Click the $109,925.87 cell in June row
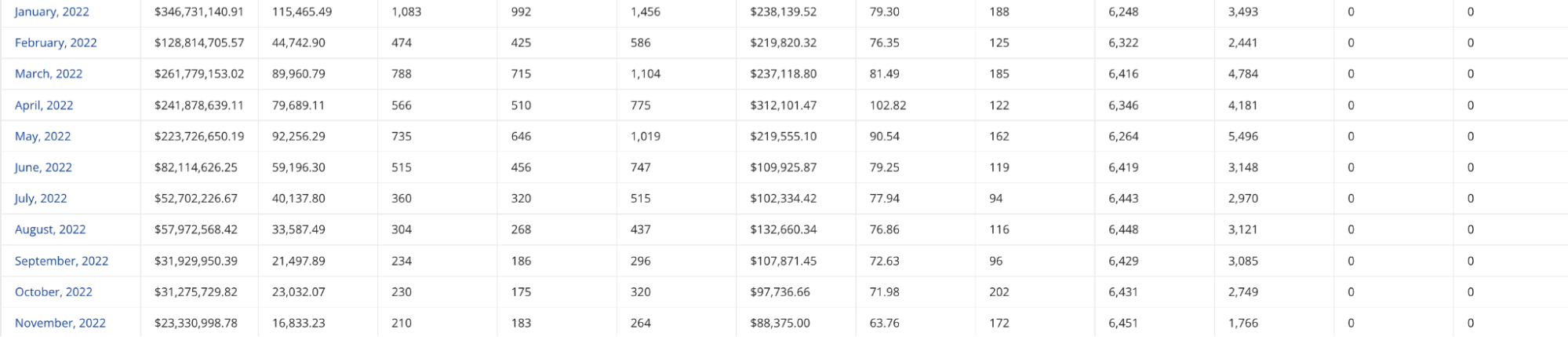Image resolution: width=1568 pixels, height=337 pixels. pos(783,167)
